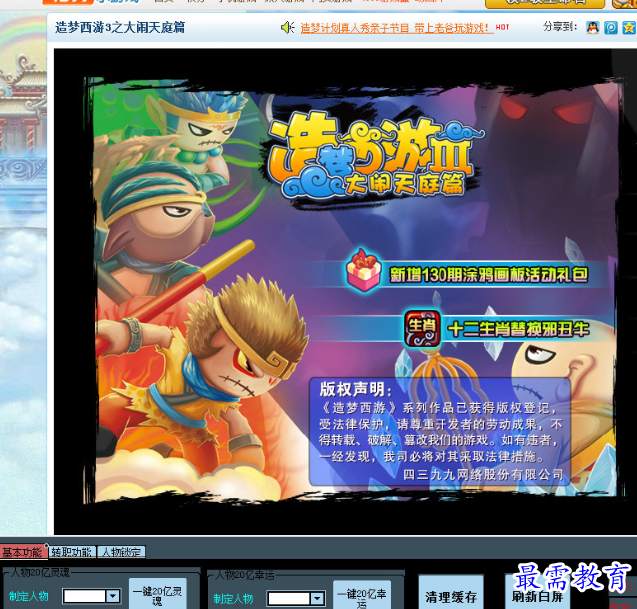
Task: Click the HOT tag beside announcement
Action: 503,27
